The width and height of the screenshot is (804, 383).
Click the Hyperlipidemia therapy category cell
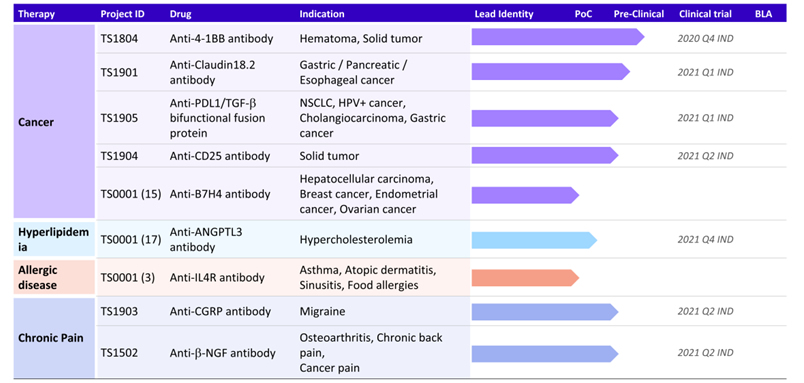[x=54, y=239]
